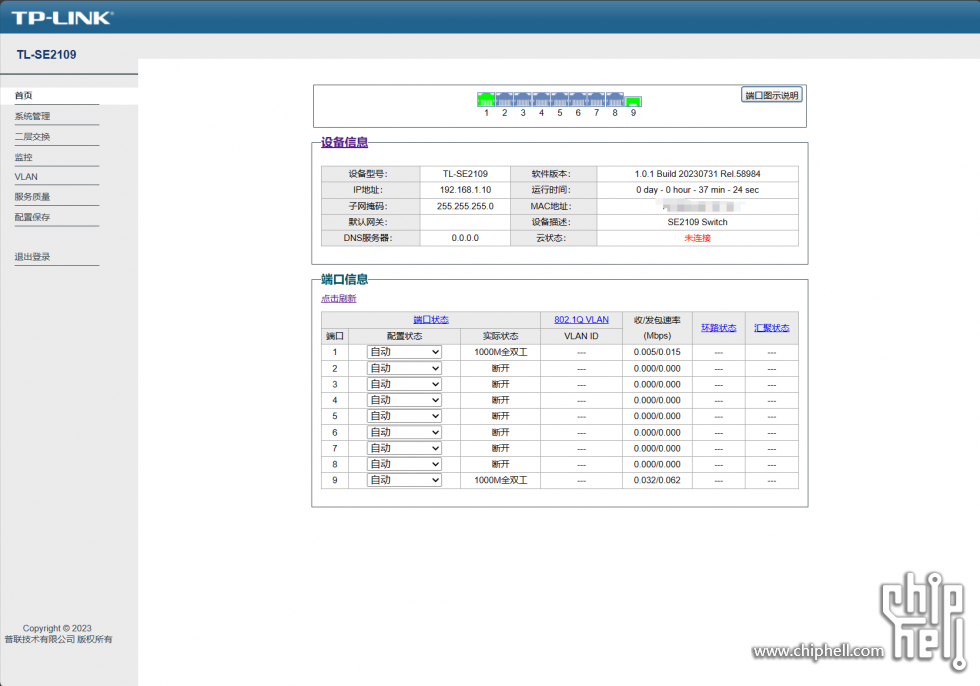Viewport: 980px width, 686px height.
Task: Open port 6 配置状态 dropdown
Action: pyautogui.click(x=404, y=432)
